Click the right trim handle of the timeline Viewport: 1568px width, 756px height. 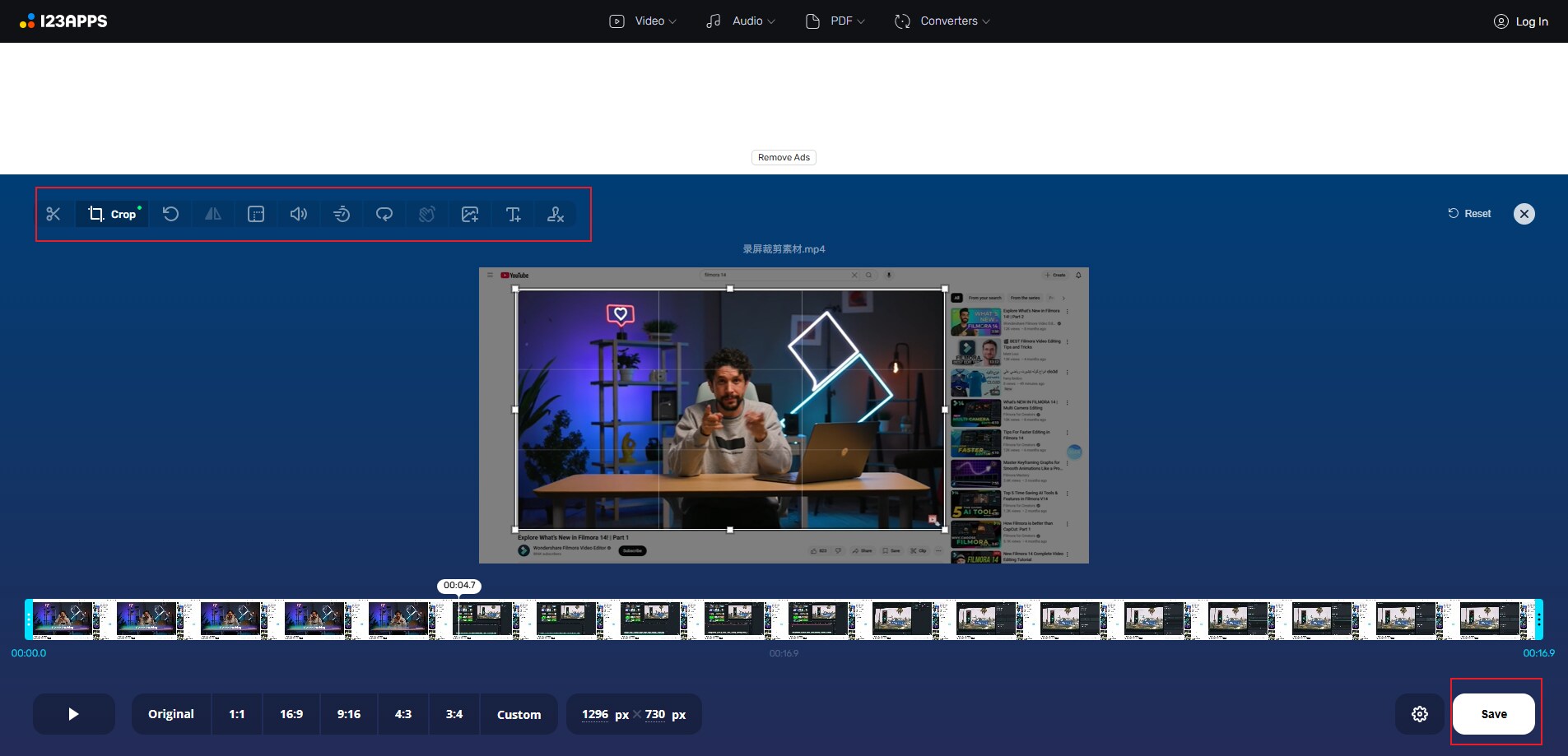coord(1538,619)
